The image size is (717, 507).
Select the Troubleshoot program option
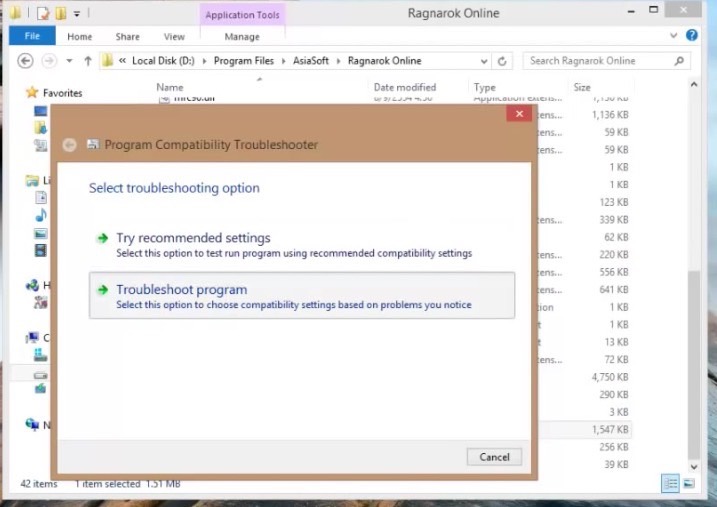coord(302,295)
